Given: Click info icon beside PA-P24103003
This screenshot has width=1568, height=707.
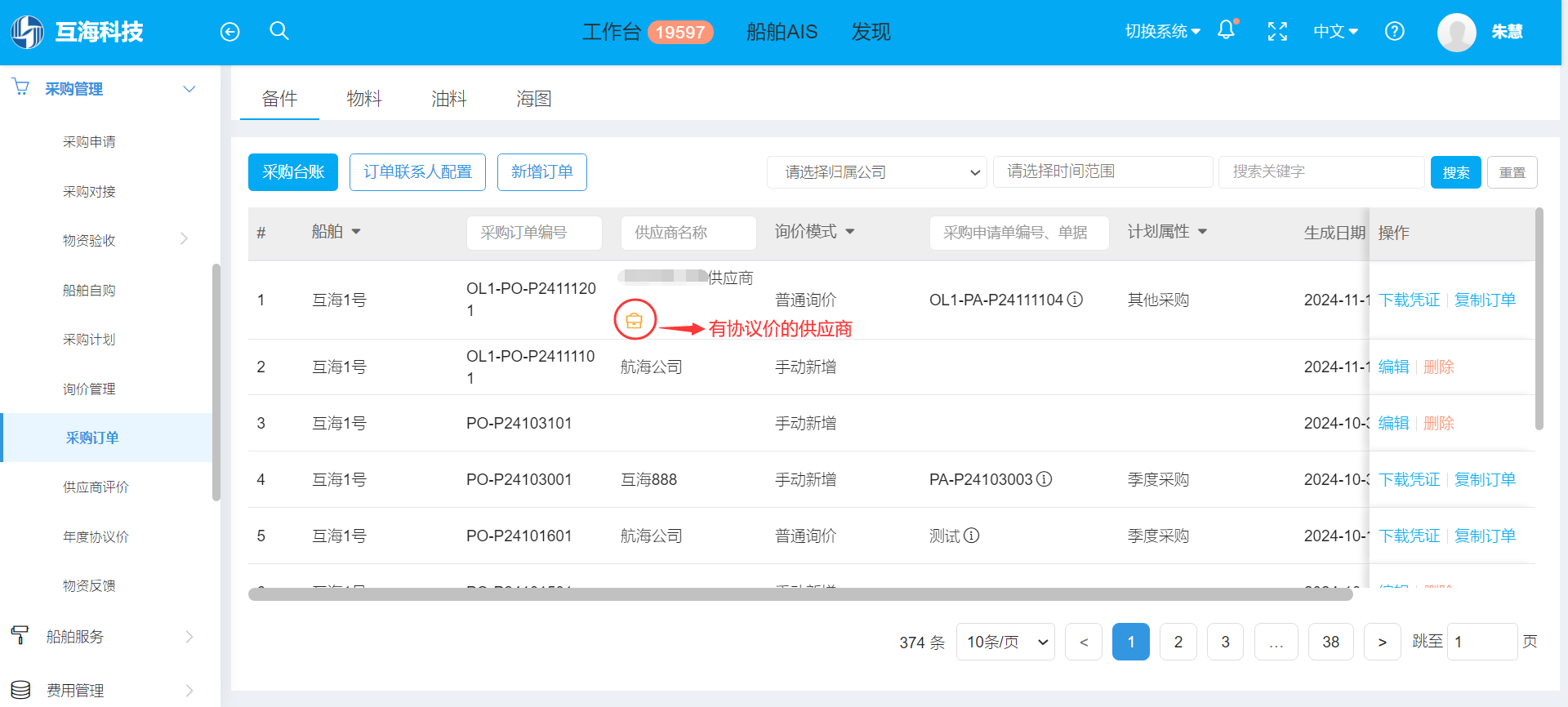Looking at the screenshot, I should click(x=1045, y=479).
